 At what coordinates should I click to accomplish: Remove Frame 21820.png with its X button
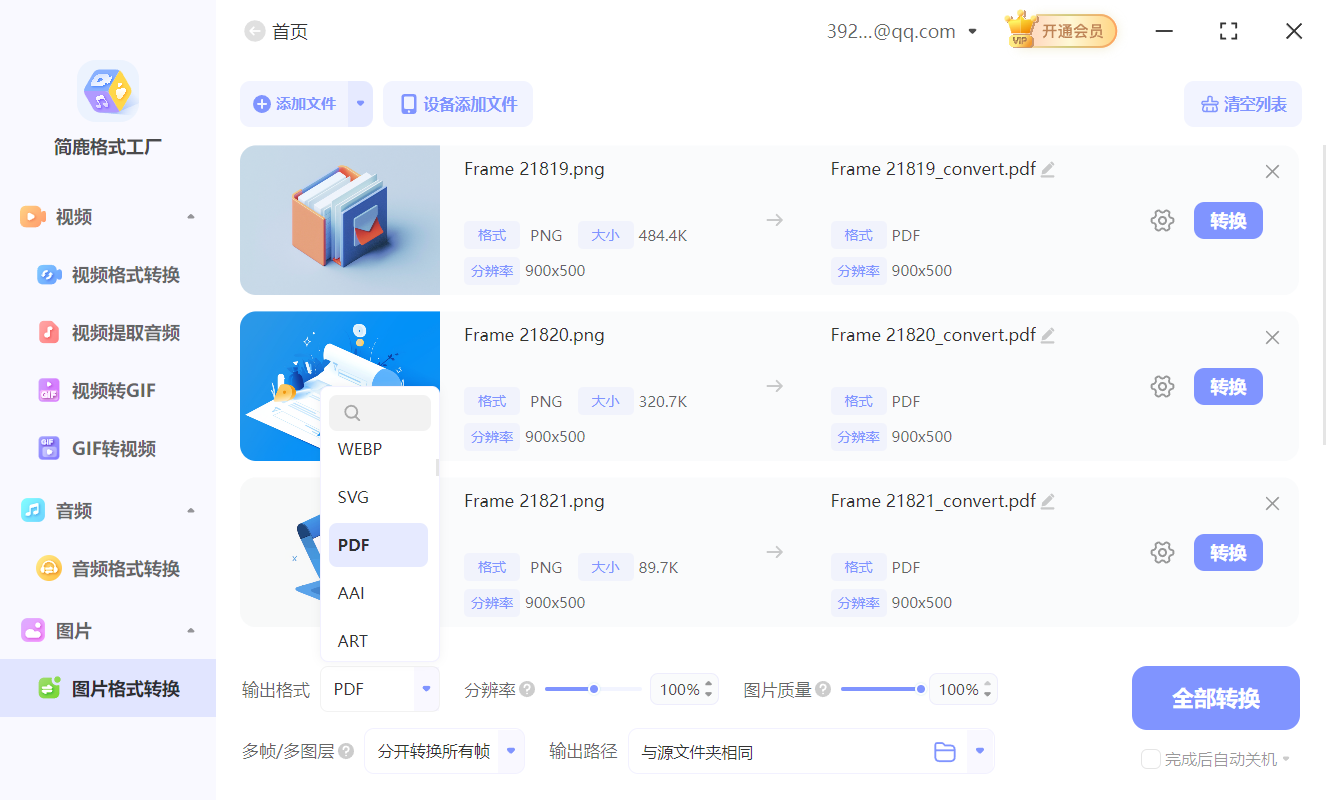click(x=1272, y=337)
